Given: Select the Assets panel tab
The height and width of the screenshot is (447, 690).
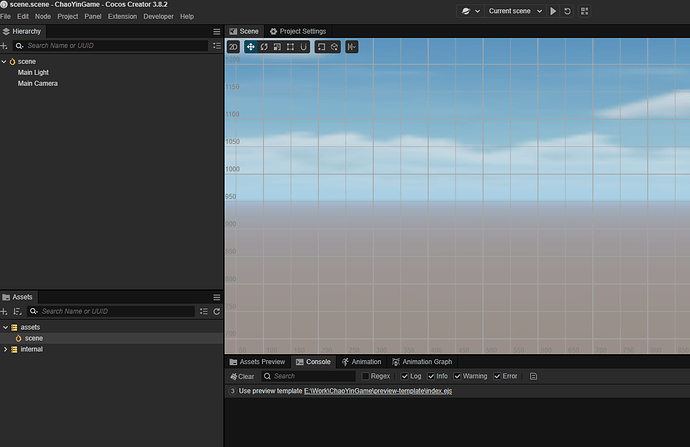Looking at the screenshot, I should click(18, 297).
